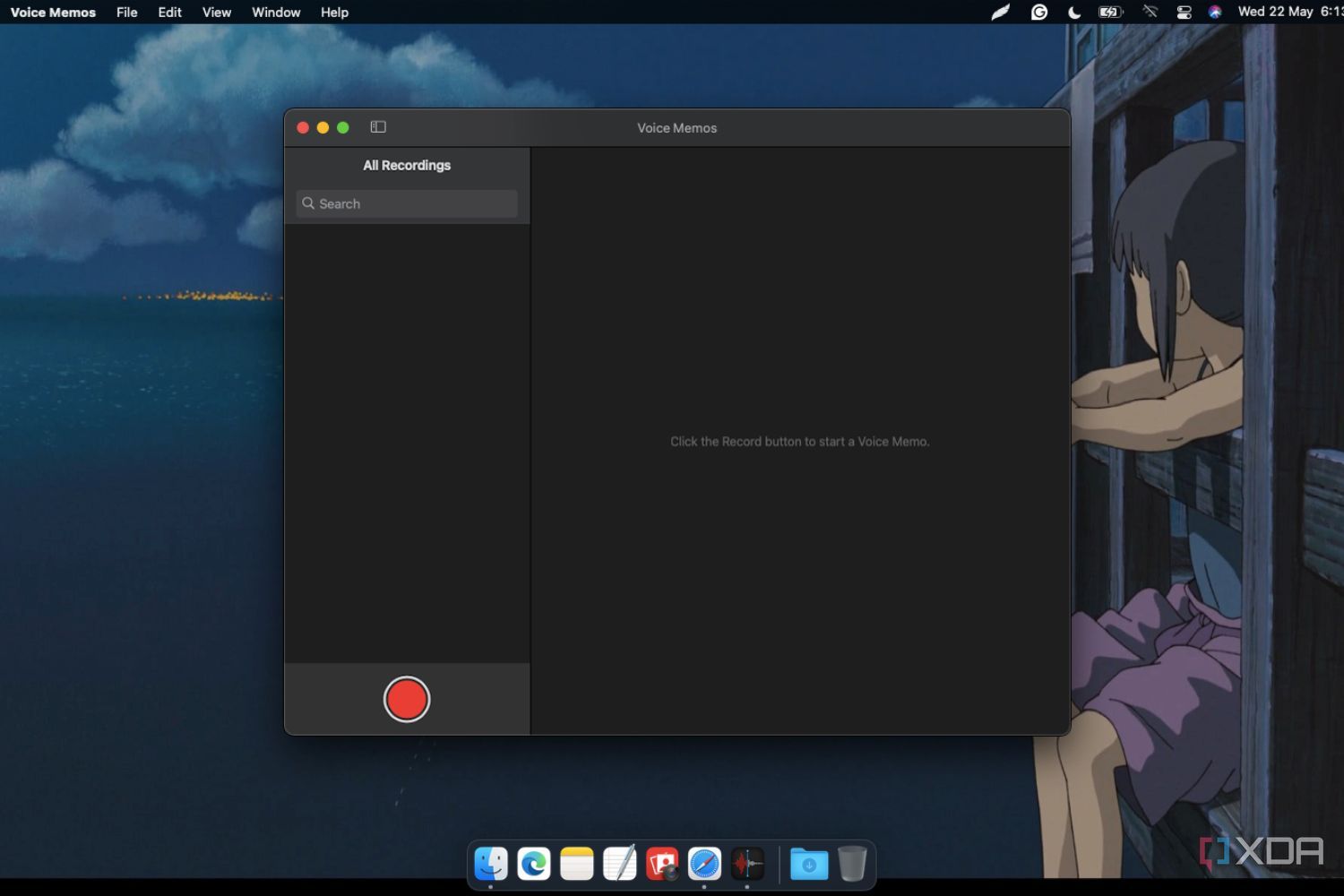1344x896 pixels.
Task: Open the Grammarly menu bar icon
Action: tap(1039, 12)
